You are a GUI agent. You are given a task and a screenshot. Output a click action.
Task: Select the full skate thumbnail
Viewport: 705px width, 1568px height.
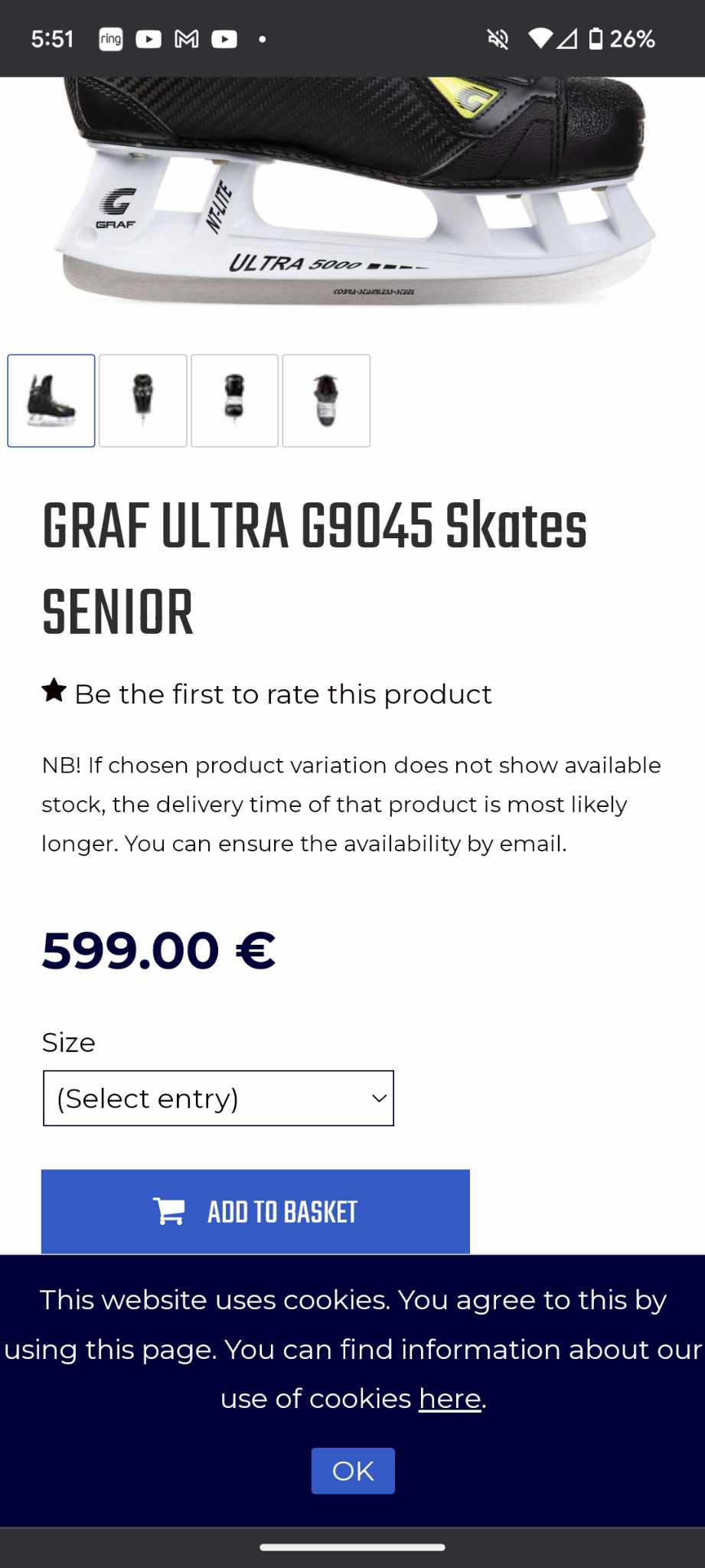pos(51,400)
